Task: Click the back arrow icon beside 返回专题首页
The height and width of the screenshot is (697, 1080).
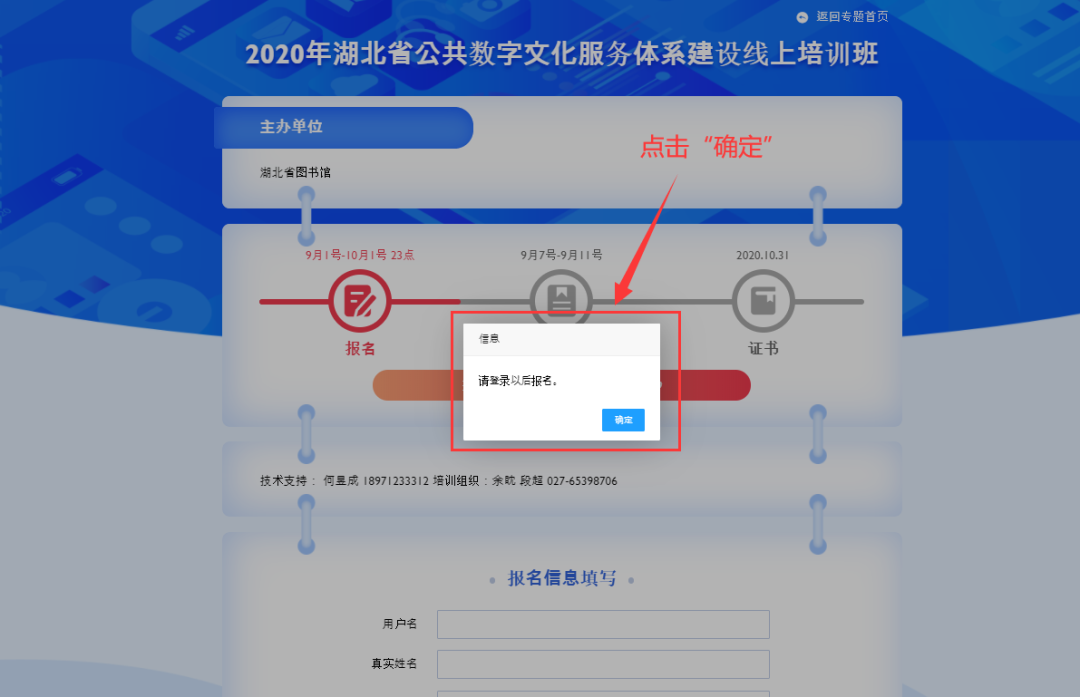Action: (x=802, y=17)
